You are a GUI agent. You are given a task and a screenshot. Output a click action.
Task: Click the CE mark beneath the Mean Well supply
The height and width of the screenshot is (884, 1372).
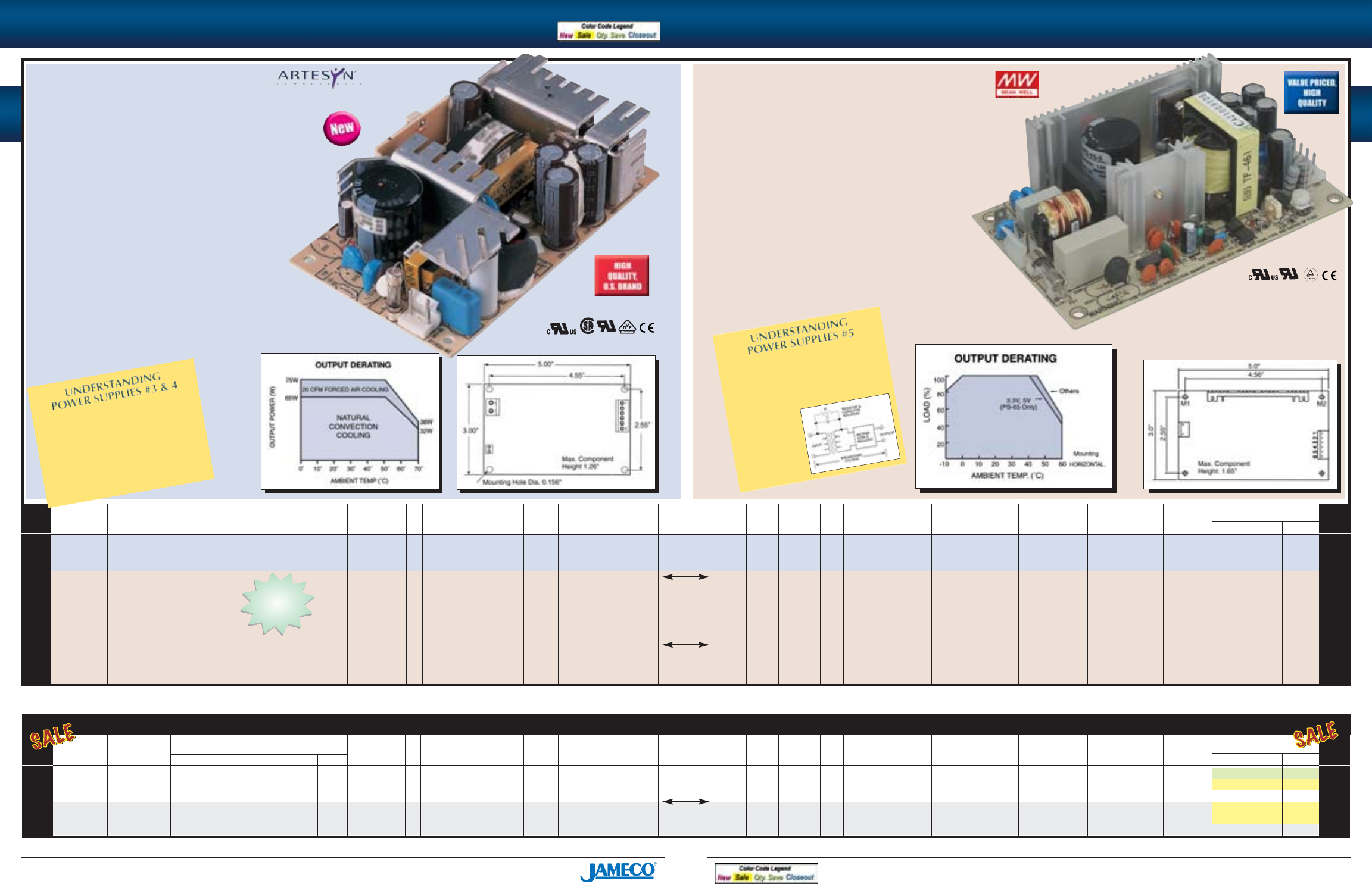click(1329, 275)
